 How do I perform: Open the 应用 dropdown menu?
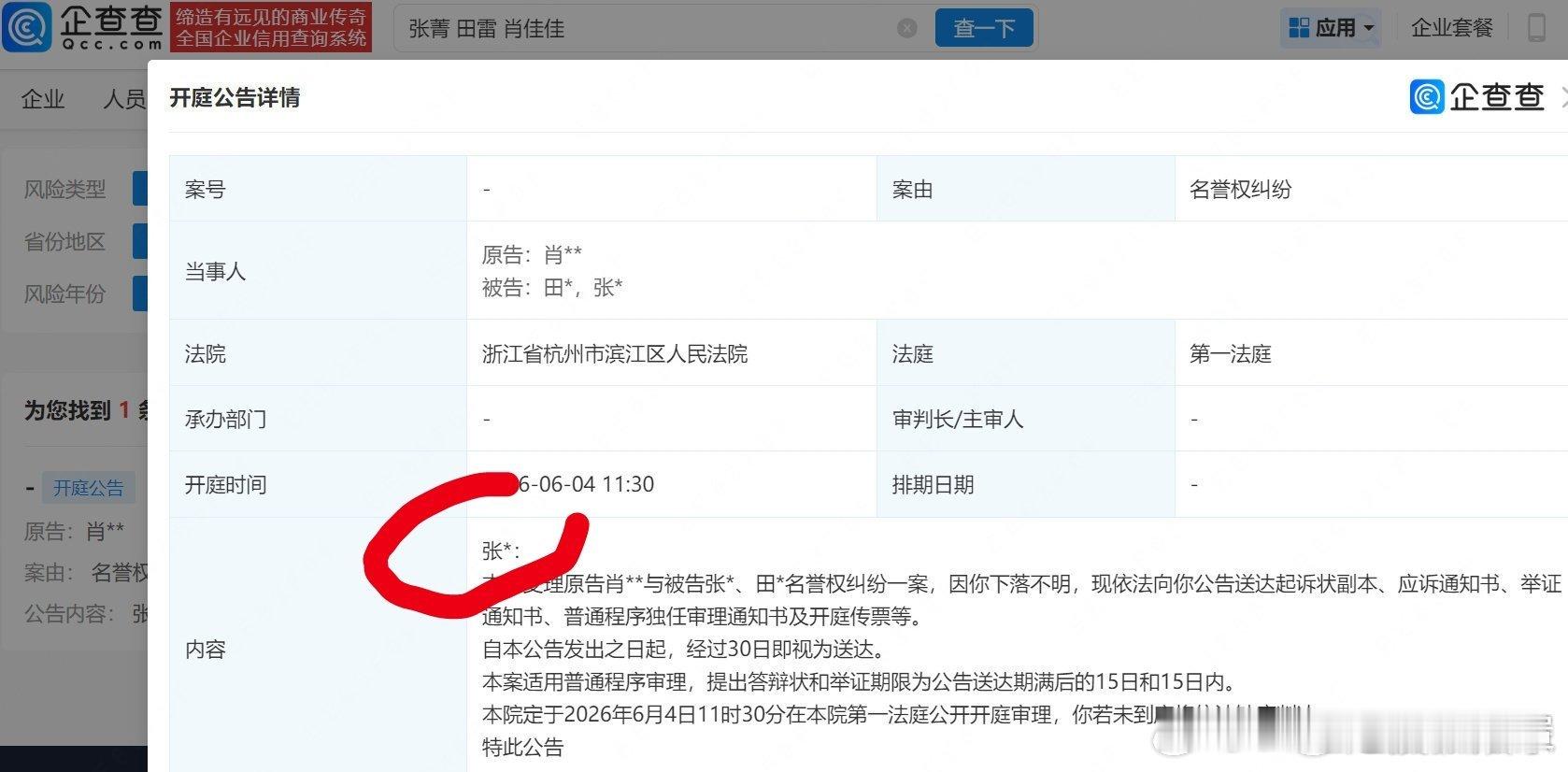1332,28
